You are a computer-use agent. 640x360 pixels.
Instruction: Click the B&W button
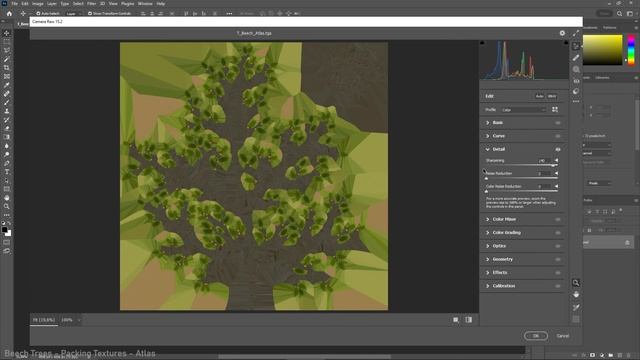click(x=552, y=96)
